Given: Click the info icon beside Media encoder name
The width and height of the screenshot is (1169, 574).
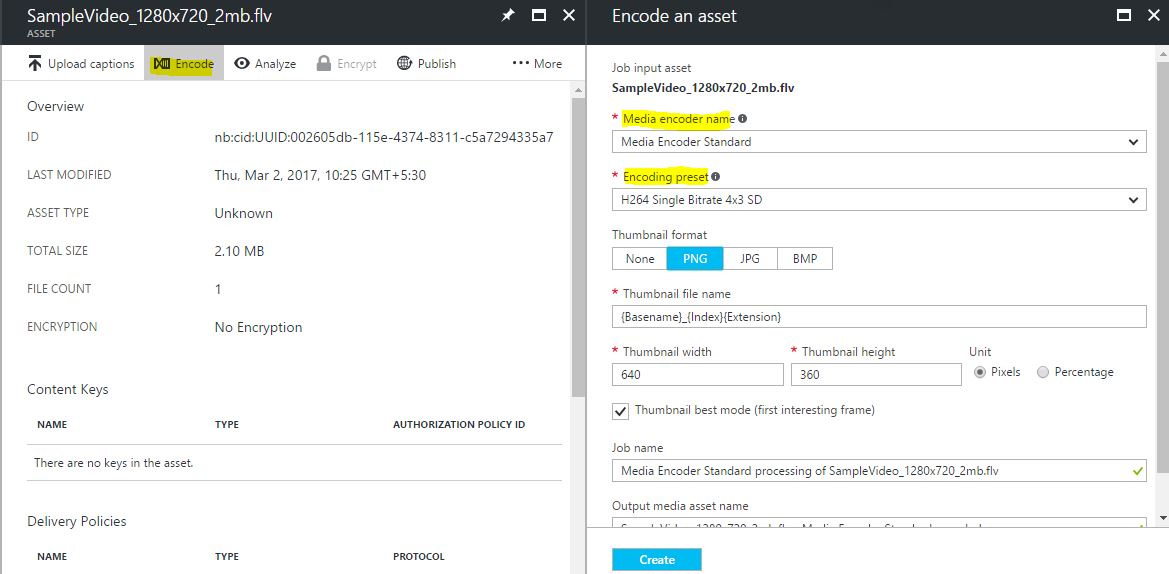Looking at the screenshot, I should [x=742, y=119].
